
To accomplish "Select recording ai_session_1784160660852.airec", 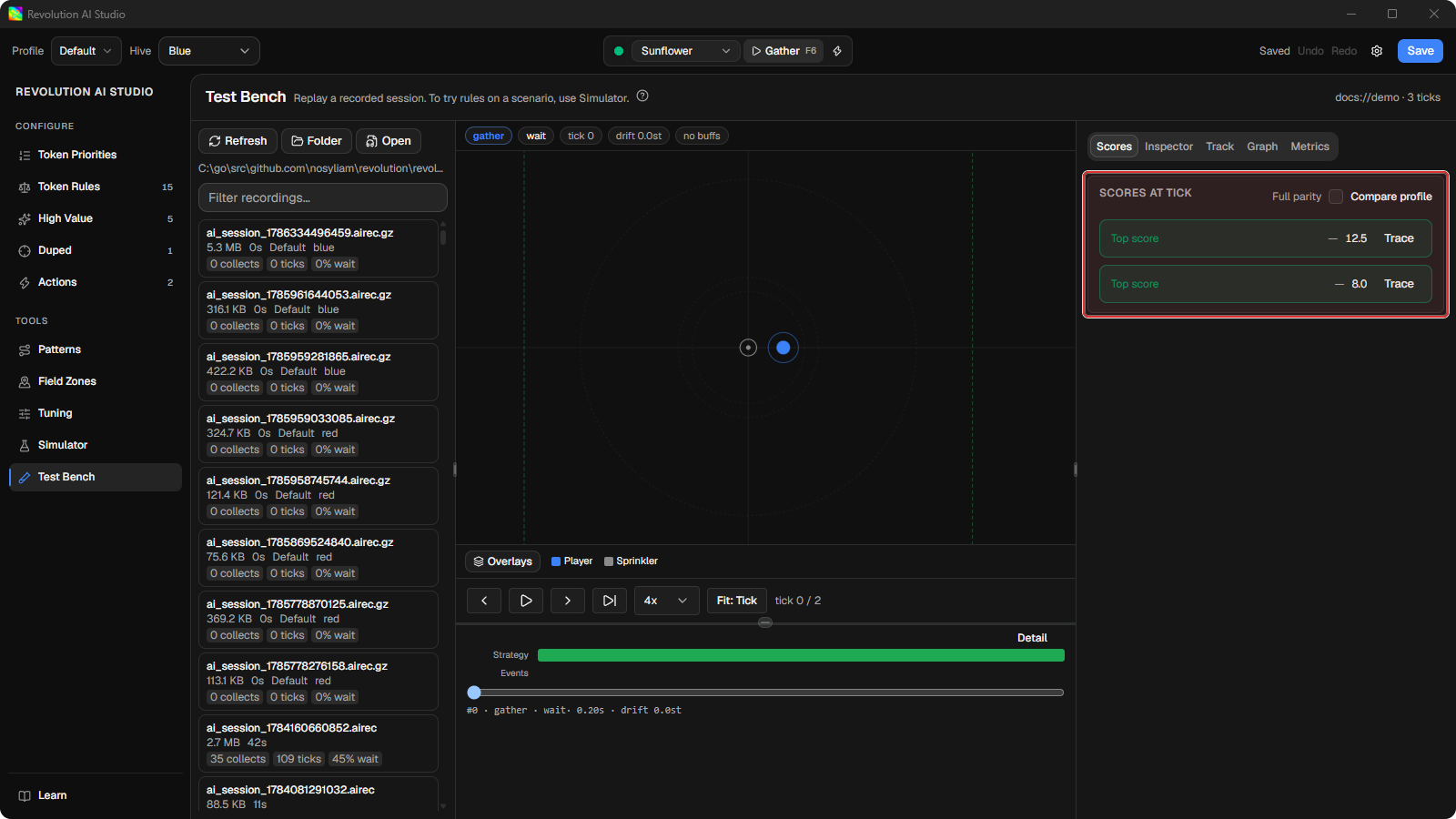I will [x=318, y=743].
